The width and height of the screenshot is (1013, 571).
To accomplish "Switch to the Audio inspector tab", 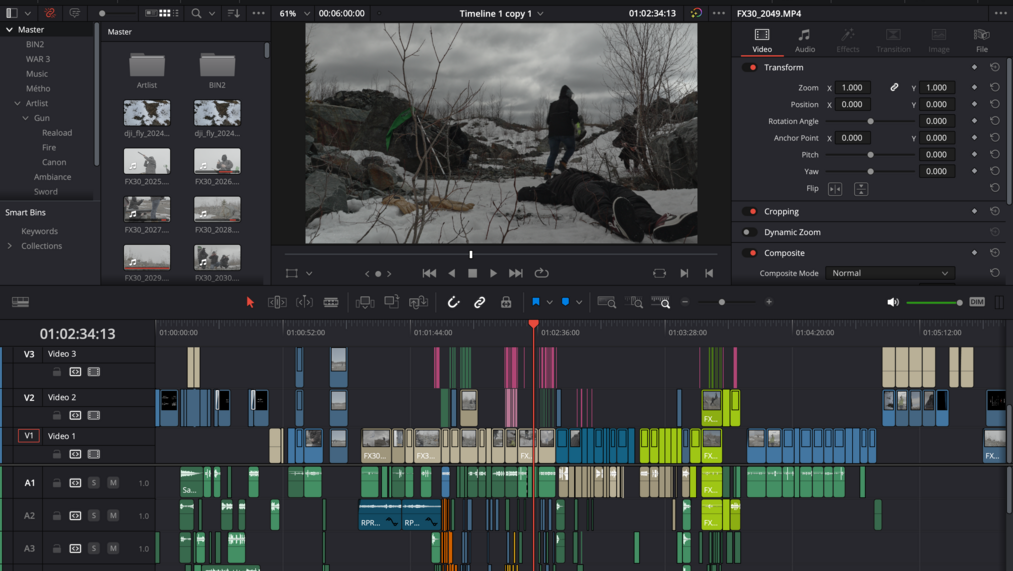I will pyautogui.click(x=804, y=40).
